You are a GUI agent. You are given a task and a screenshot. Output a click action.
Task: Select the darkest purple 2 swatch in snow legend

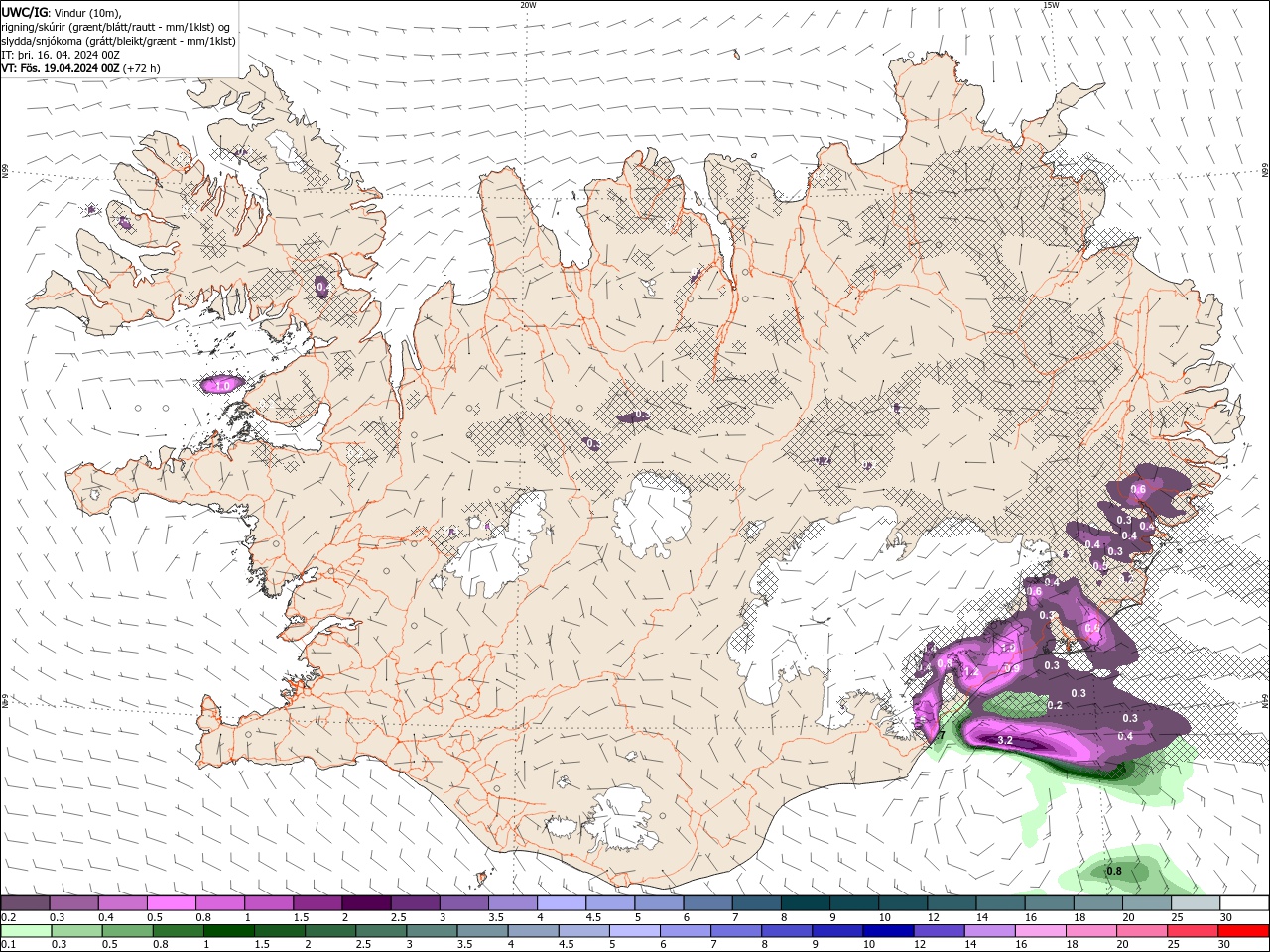pyautogui.click(x=365, y=903)
